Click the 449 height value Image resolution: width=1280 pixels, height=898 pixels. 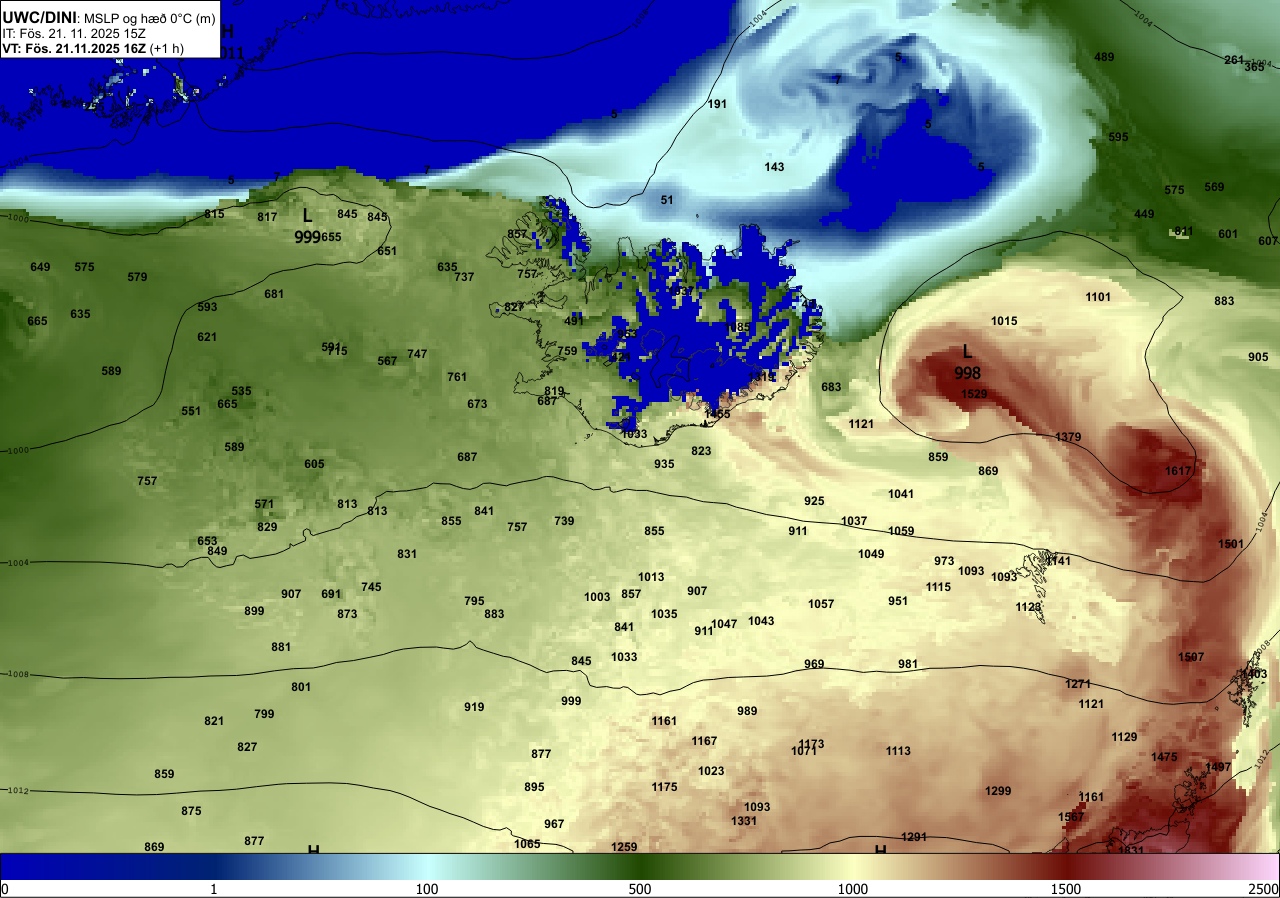[1144, 214]
